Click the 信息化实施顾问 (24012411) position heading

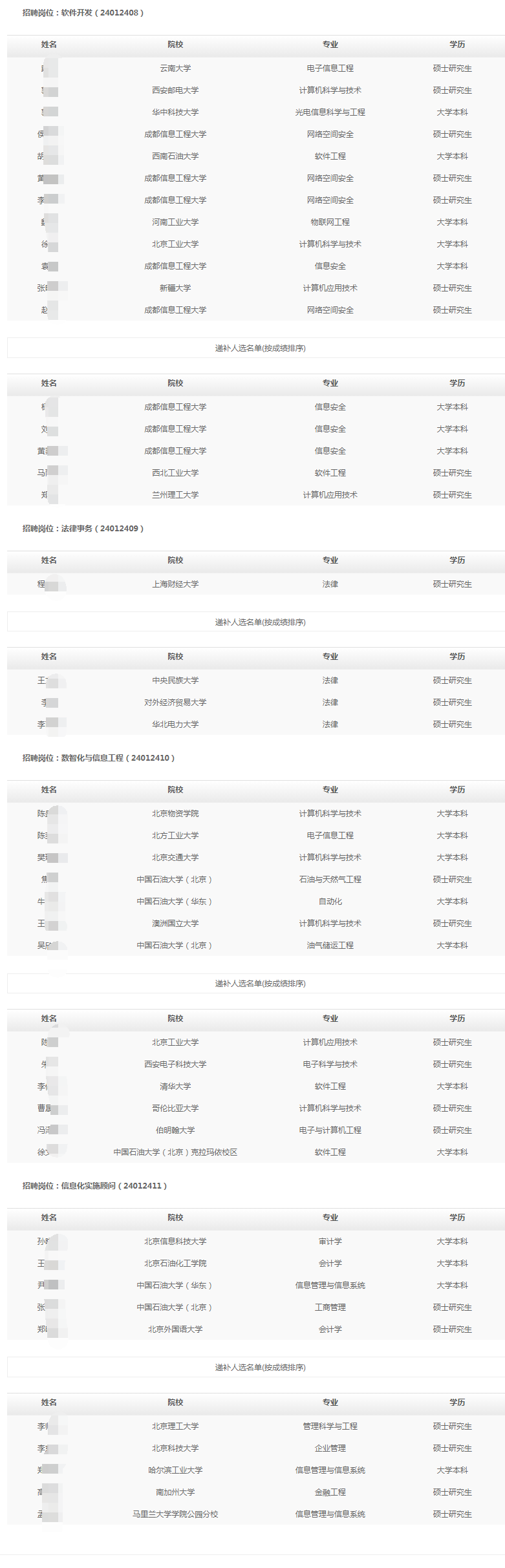click(94, 1186)
